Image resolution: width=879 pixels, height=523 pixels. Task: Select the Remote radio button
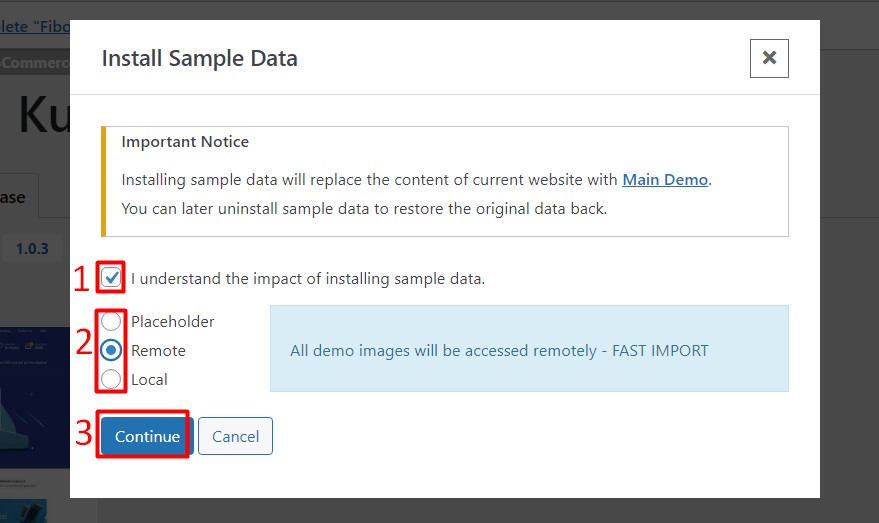pyautogui.click(x=111, y=350)
